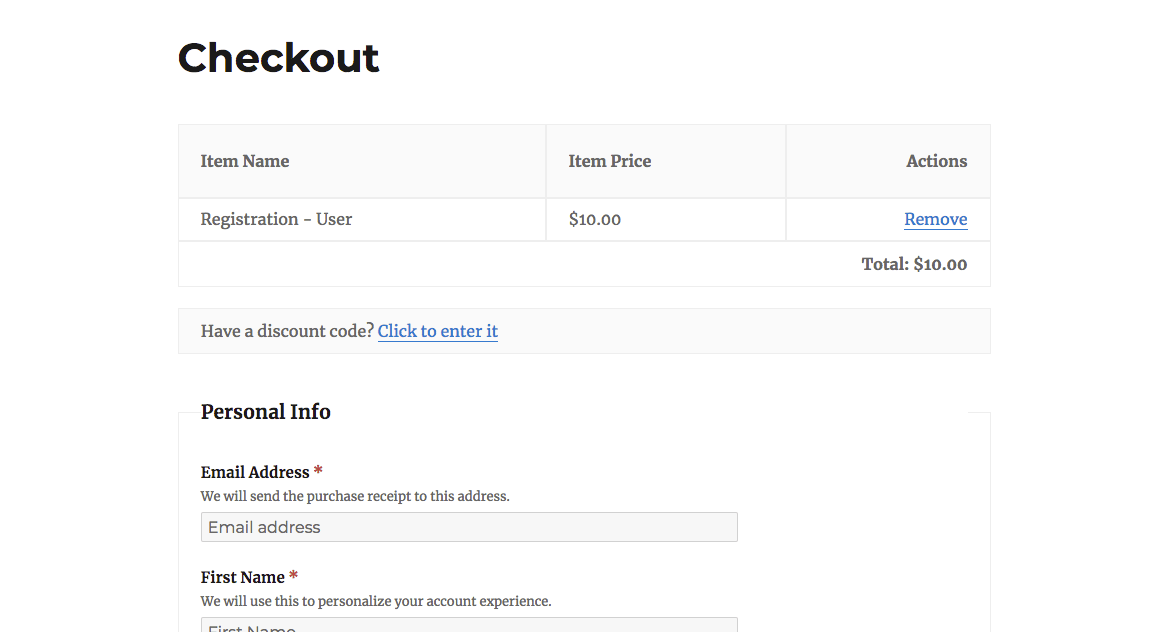Click the account personalization helper text
The height and width of the screenshot is (632, 1166).
[376, 601]
